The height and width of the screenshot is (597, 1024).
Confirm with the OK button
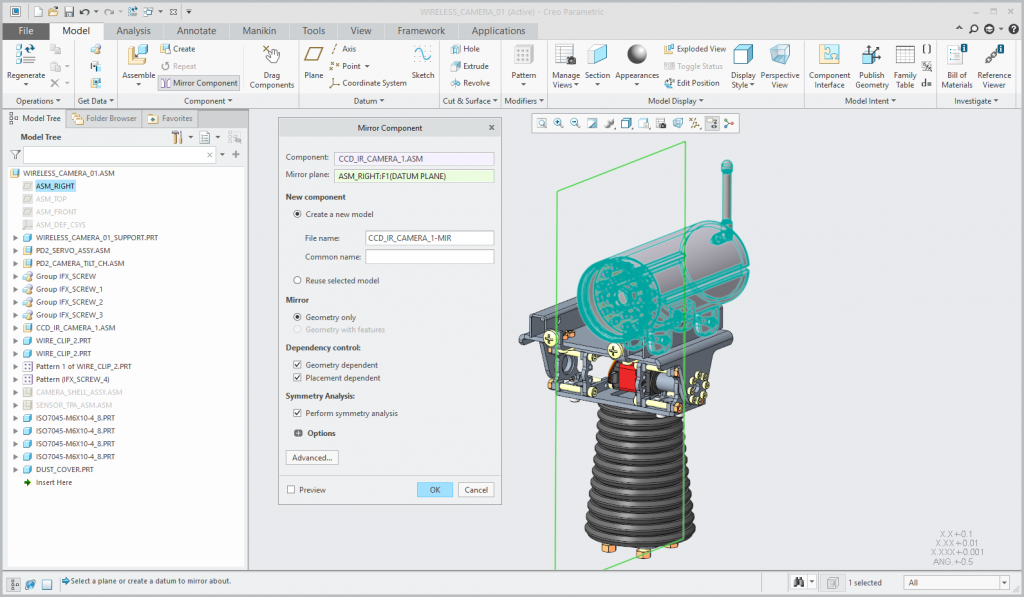(x=435, y=490)
